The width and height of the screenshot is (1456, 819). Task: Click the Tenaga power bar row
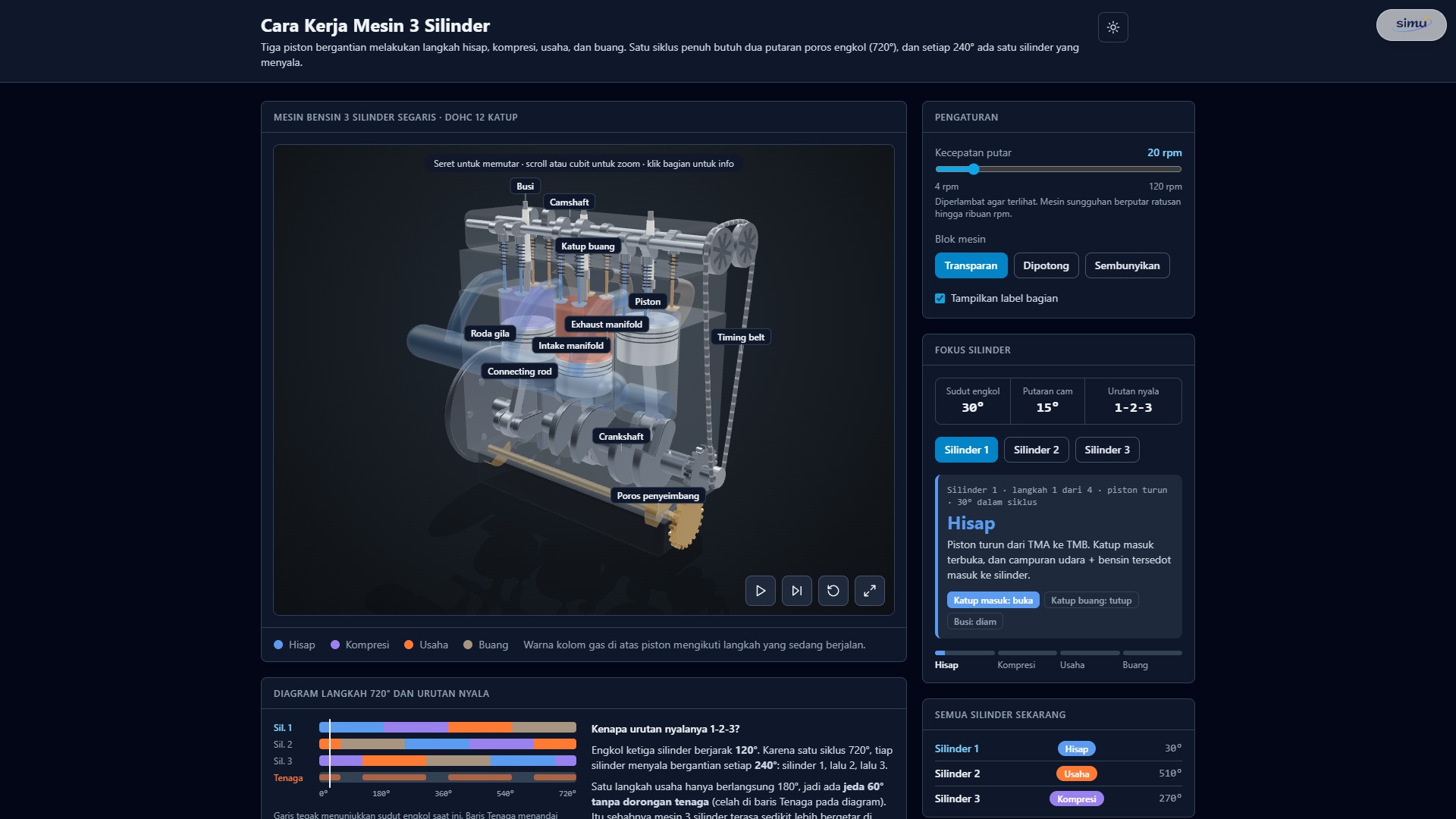point(447,778)
